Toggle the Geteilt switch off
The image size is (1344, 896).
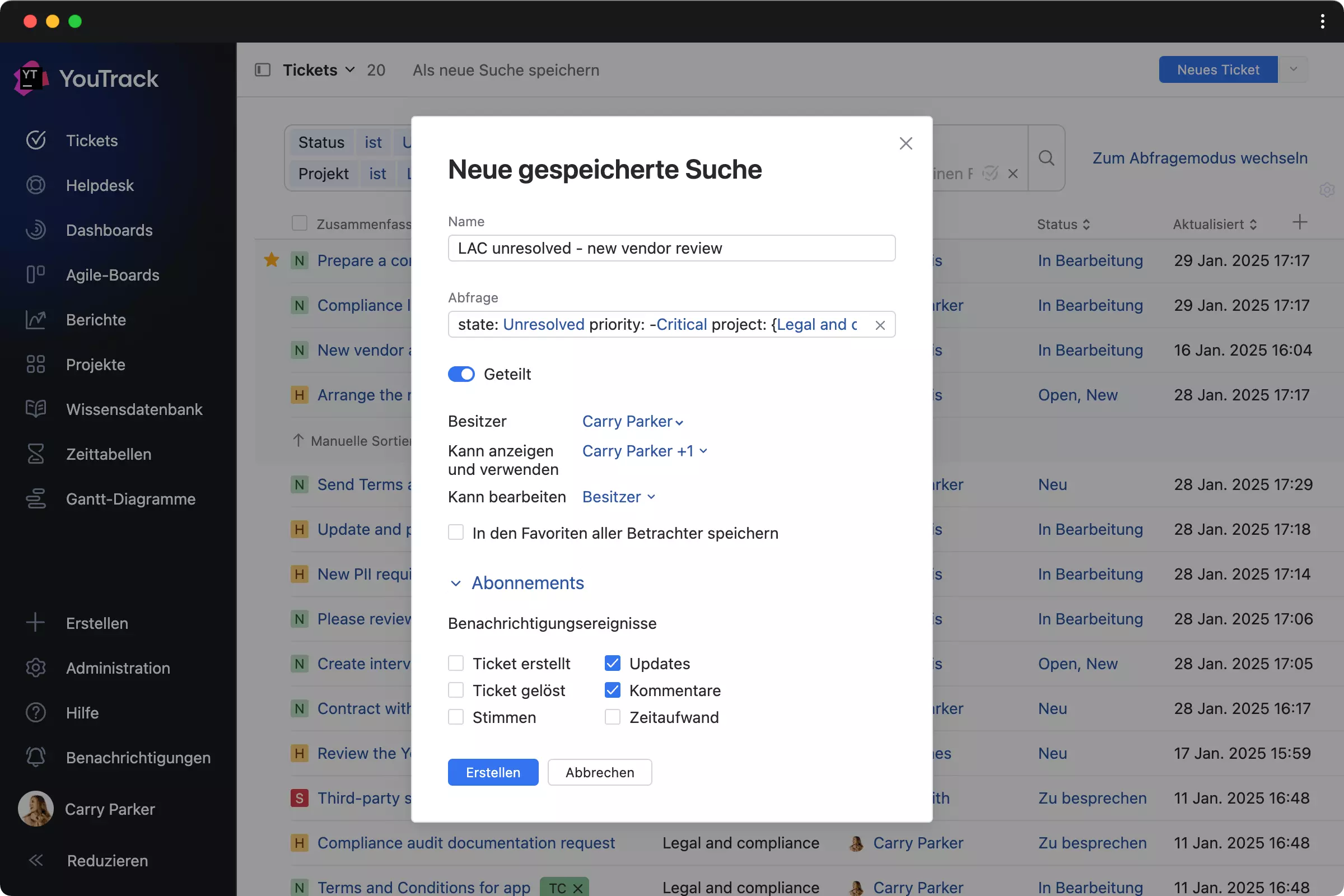[461, 374]
